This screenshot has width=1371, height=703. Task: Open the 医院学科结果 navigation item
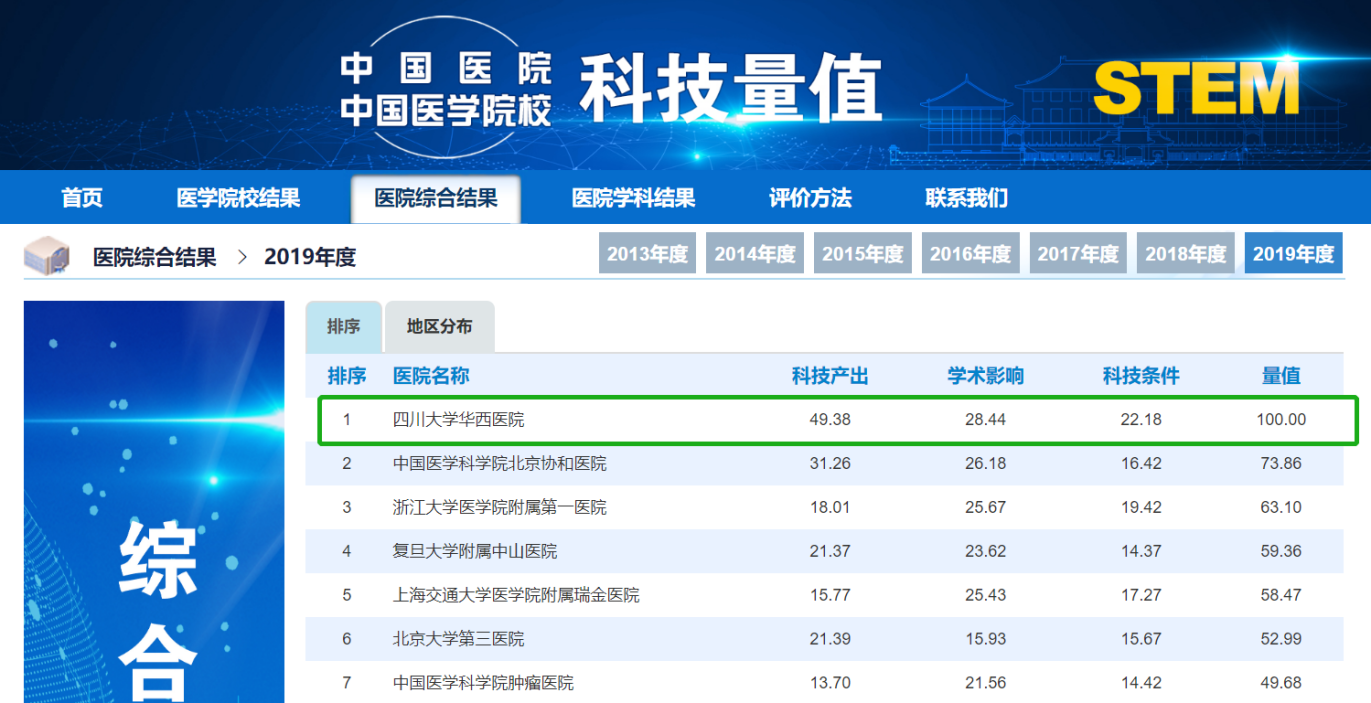[633, 198]
